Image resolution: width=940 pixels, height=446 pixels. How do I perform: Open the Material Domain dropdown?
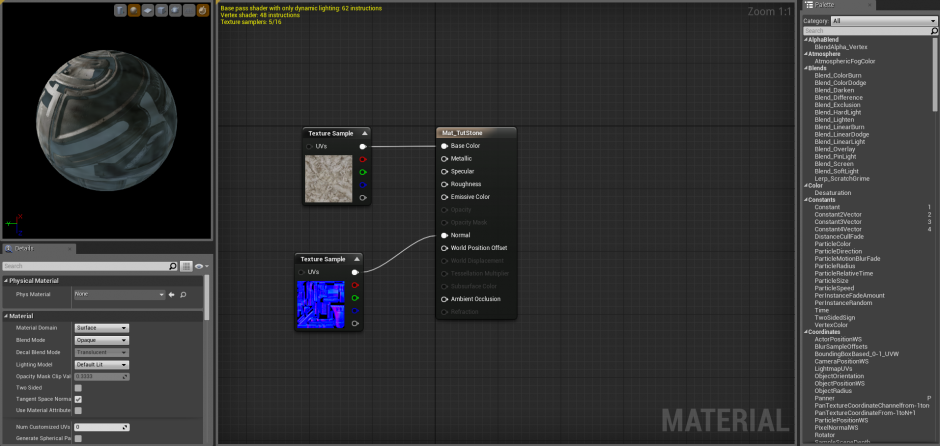101,328
